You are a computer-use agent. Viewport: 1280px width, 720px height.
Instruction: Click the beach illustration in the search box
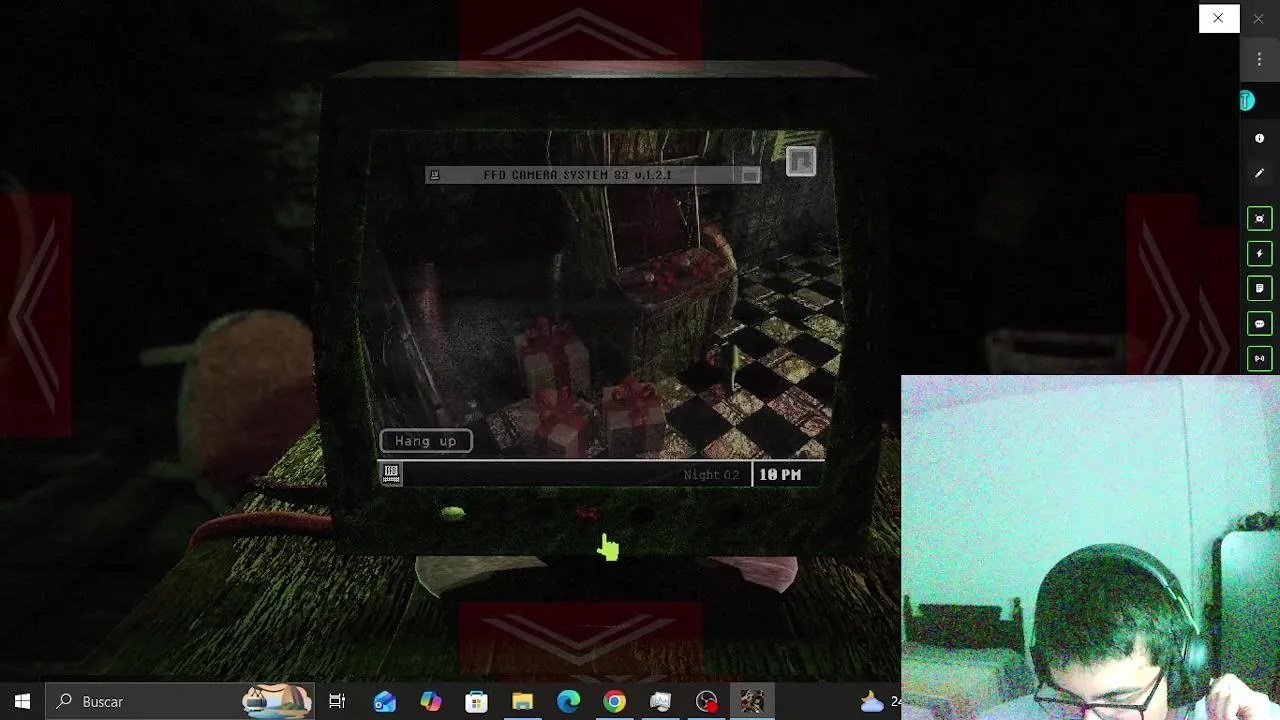click(x=277, y=702)
